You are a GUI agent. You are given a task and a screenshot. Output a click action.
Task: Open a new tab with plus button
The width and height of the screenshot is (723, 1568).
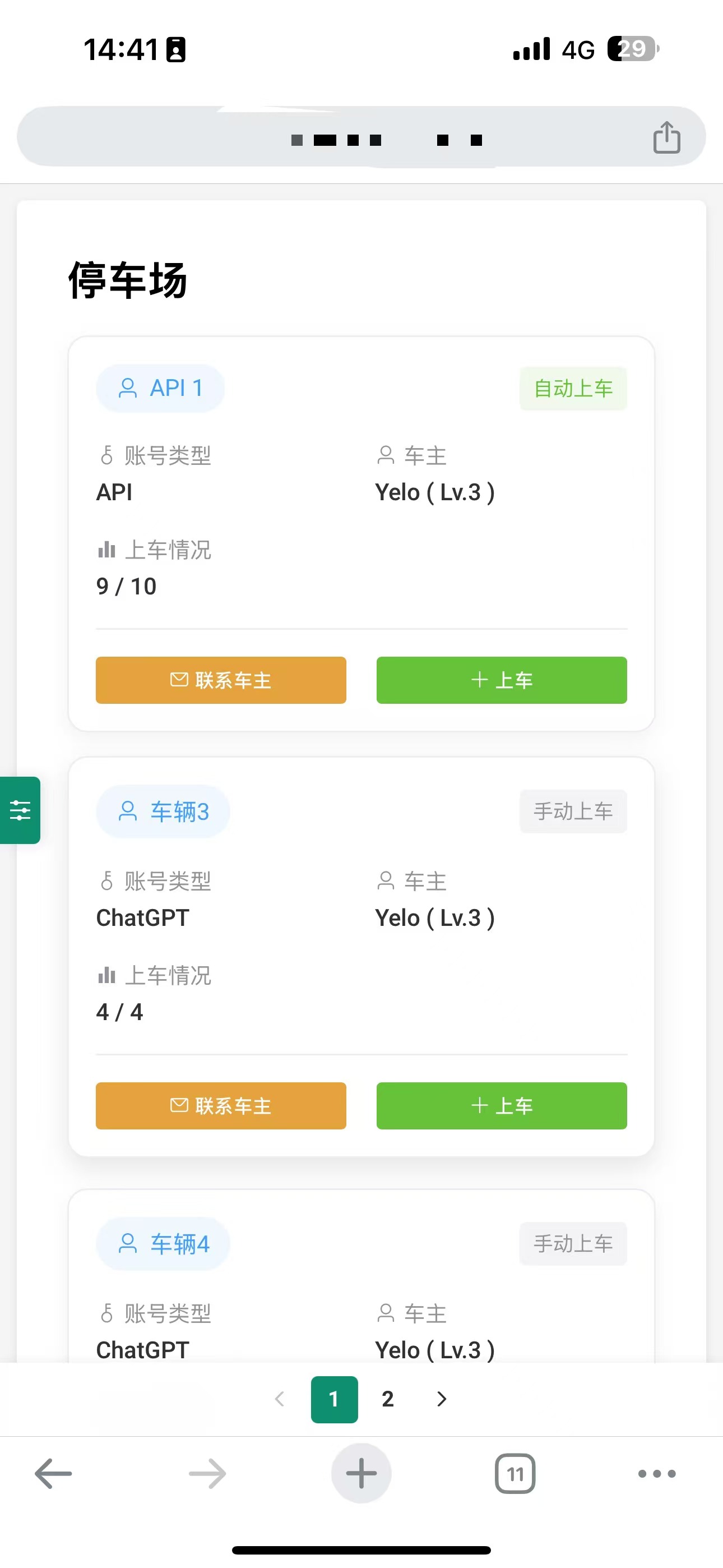(x=361, y=1473)
